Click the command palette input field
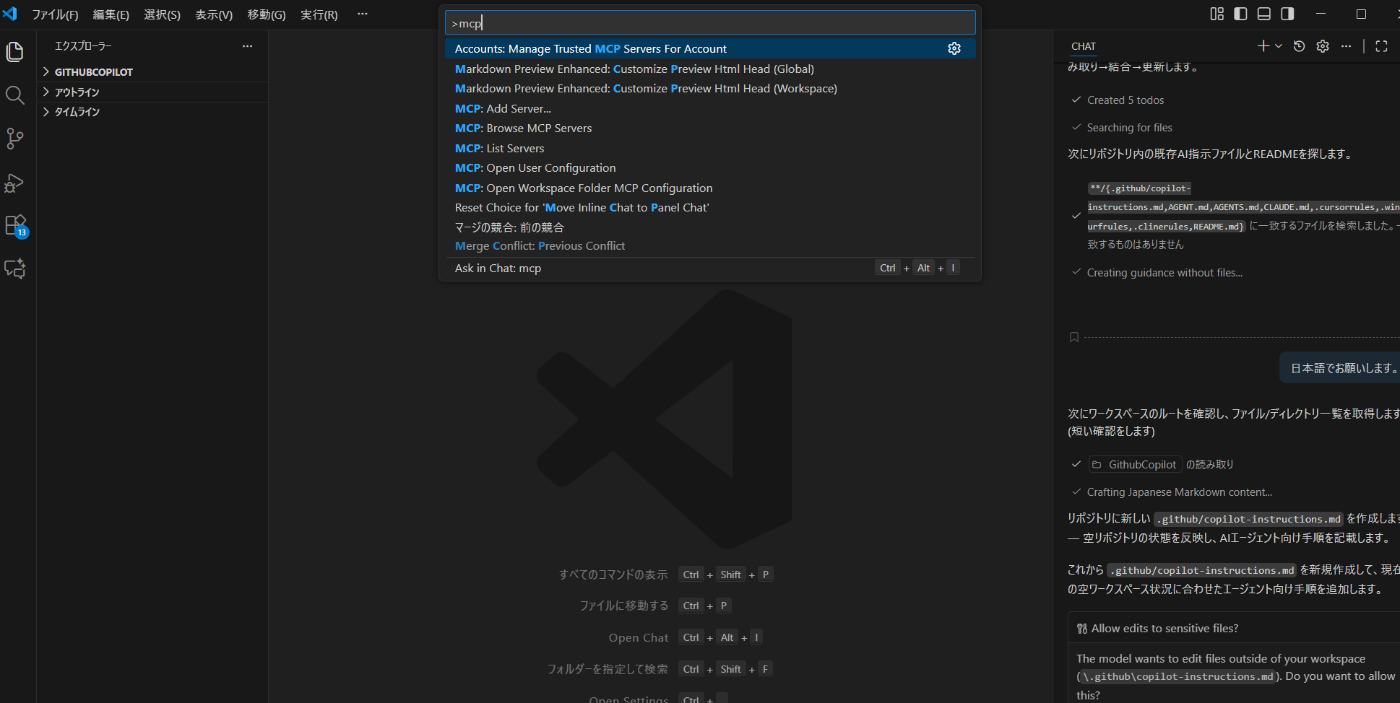 710,23
